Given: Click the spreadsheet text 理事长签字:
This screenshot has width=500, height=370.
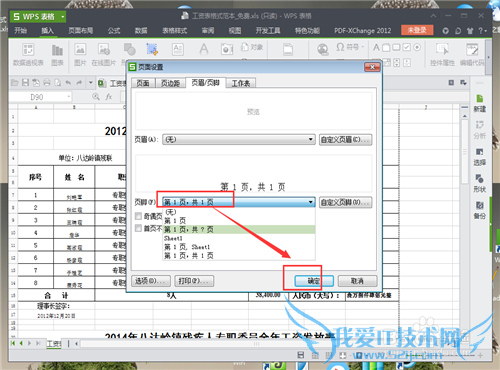Looking at the screenshot, I should (x=53, y=306).
